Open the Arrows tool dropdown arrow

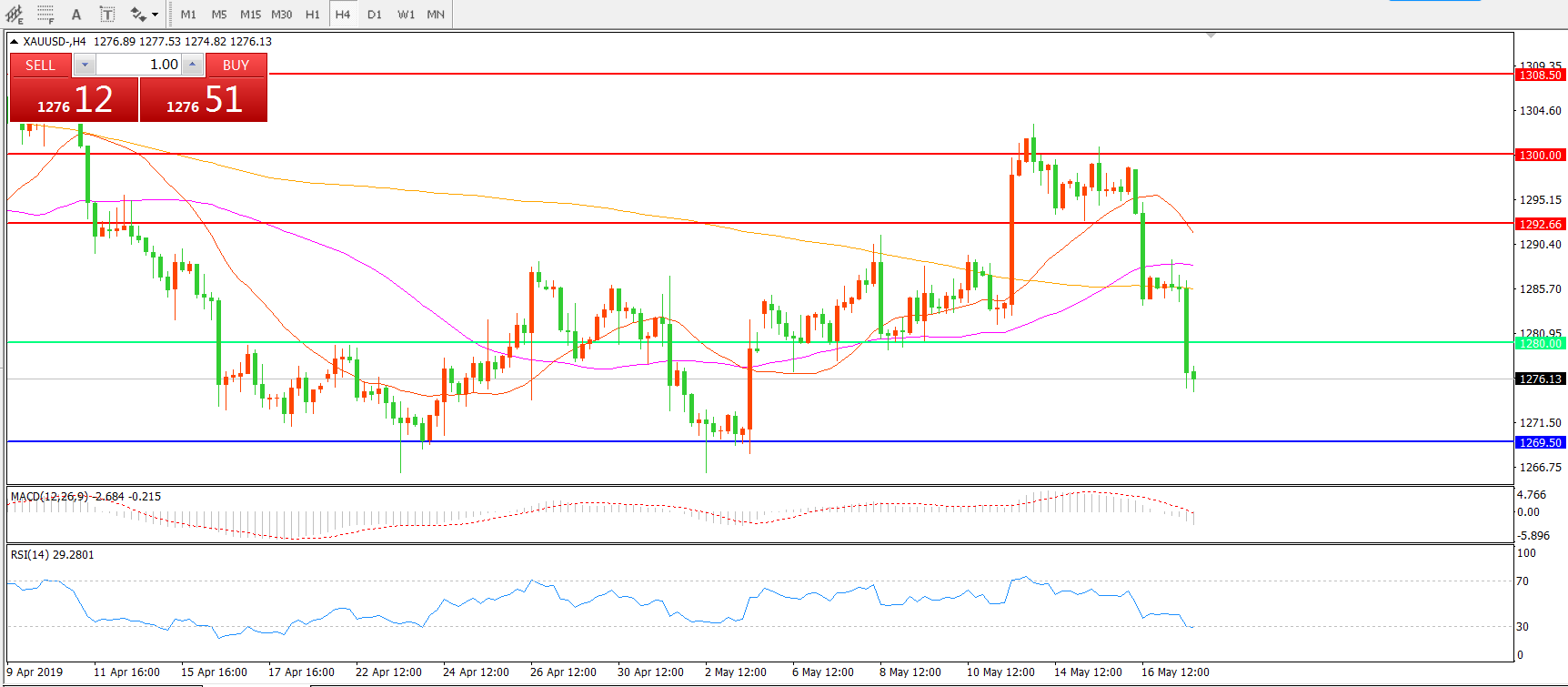point(155,15)
